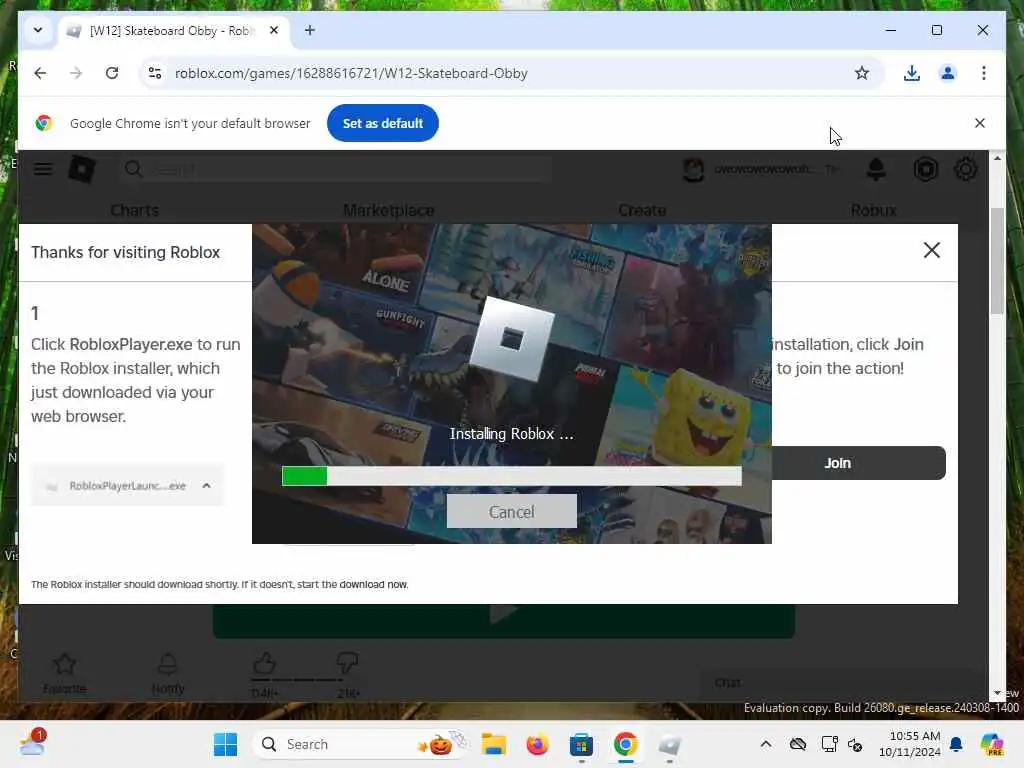Open the tab search dropdown arrow
The height and width of the screenshot is (768, 1024).
point(38,31)
